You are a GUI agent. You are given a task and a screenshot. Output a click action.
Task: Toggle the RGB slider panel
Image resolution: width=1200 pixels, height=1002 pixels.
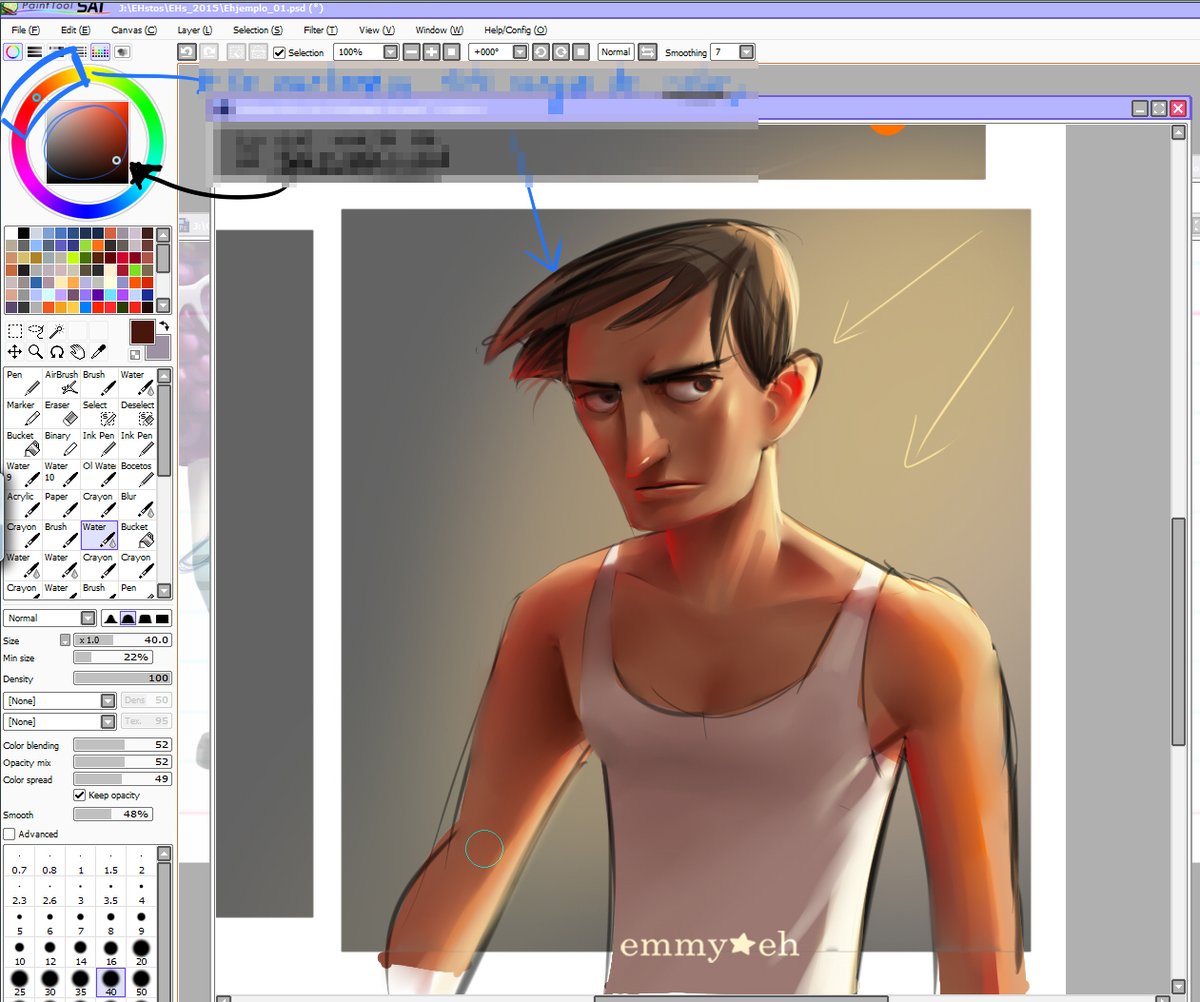pos(34,52)
